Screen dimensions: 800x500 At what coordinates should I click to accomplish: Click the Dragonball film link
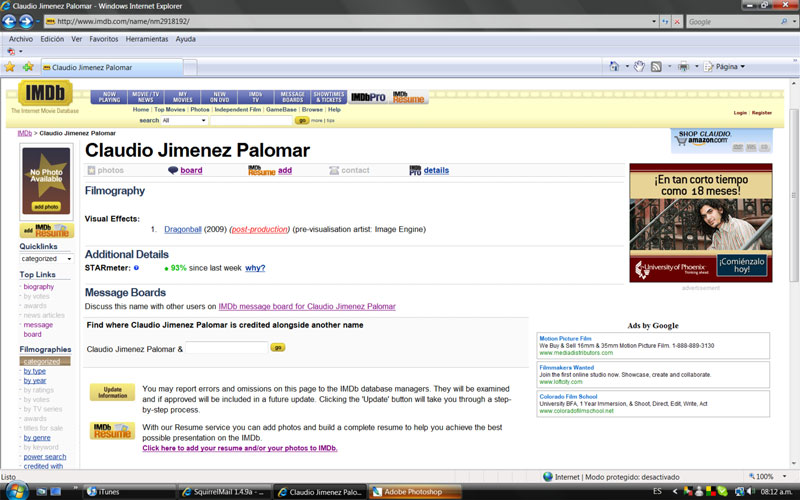[183, 230]
